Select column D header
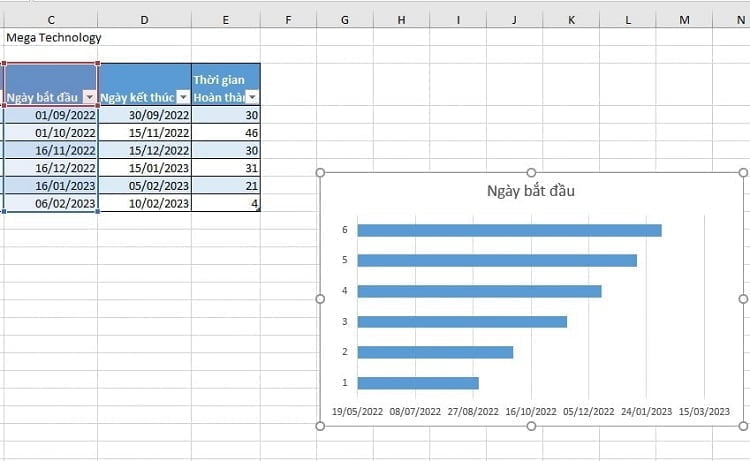 pyautogui.click(x=144, y=20)
